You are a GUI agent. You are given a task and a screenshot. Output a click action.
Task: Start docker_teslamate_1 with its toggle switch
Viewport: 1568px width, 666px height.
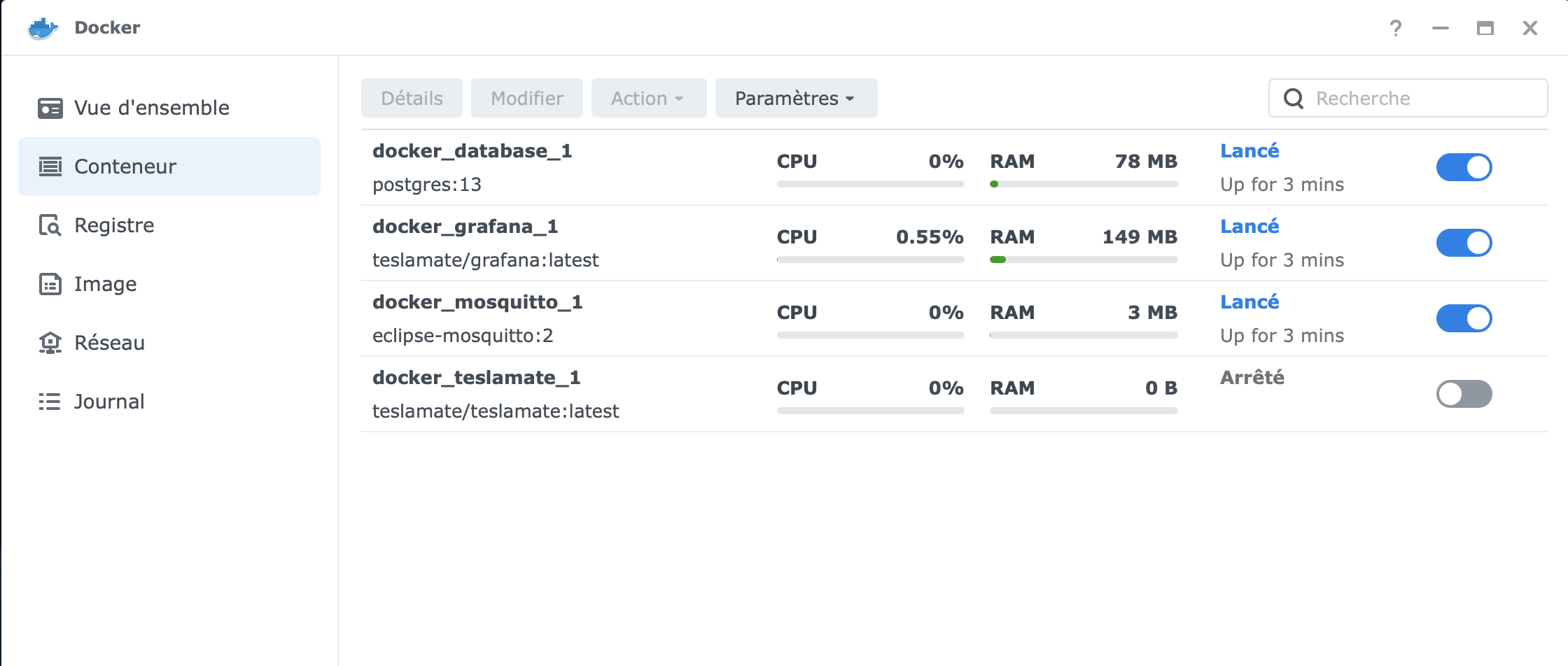tap(1464, 394)
